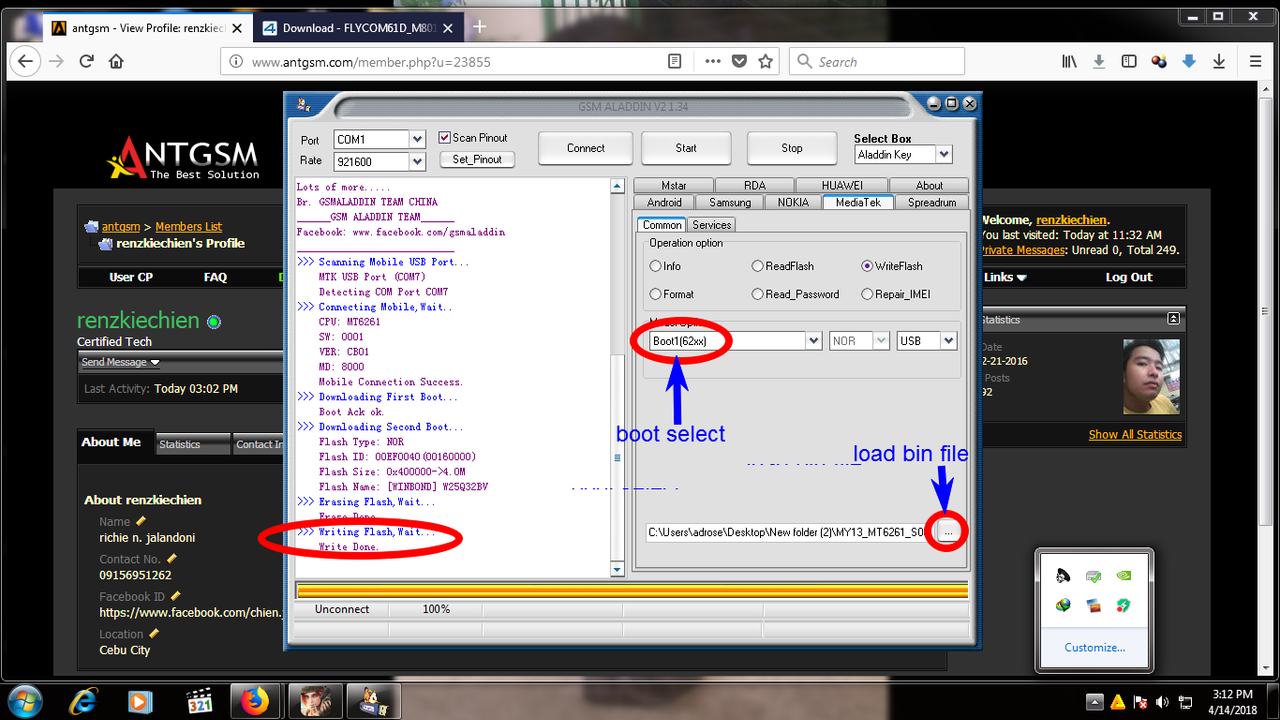Open the Firefox Library icon
The width and height of the screenshot is (1280, 720).
1069,61
